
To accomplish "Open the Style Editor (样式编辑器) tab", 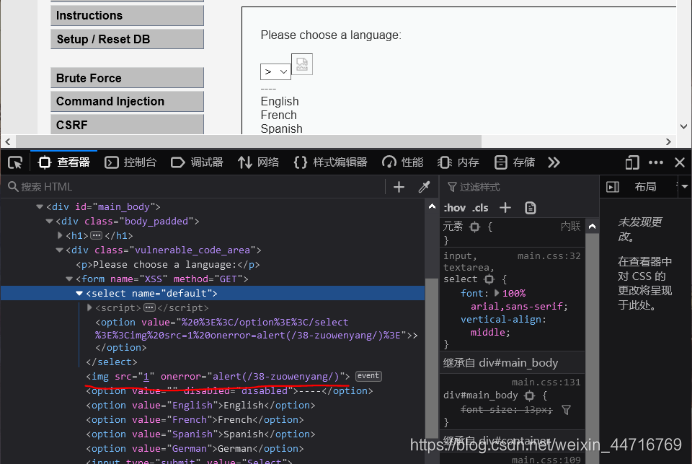I will point(330,162).
